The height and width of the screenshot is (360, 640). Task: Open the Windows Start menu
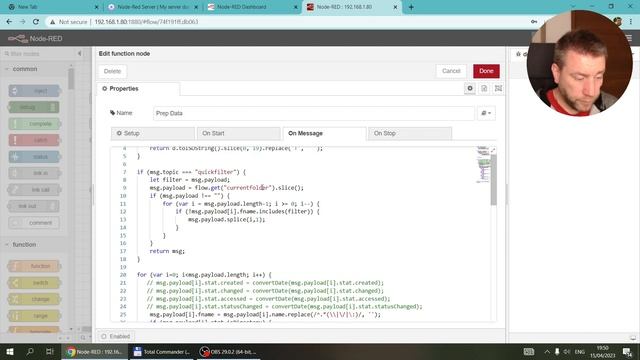point(10,351)
